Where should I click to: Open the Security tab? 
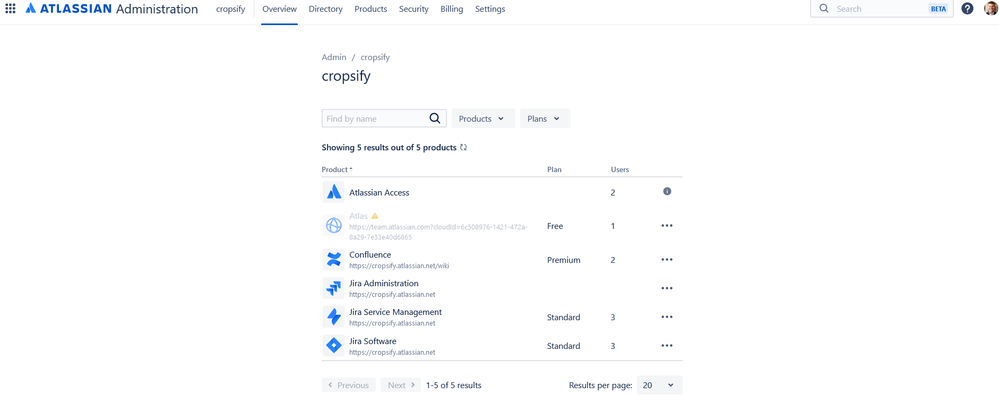pyautogui.click(x=413, y=9)
